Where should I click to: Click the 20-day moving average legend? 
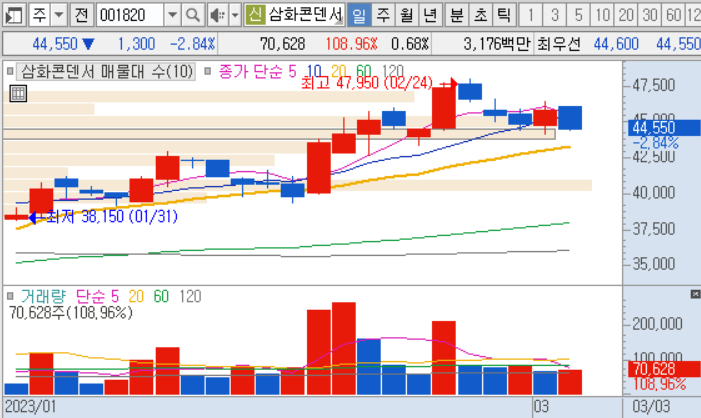tap(338, 71)
